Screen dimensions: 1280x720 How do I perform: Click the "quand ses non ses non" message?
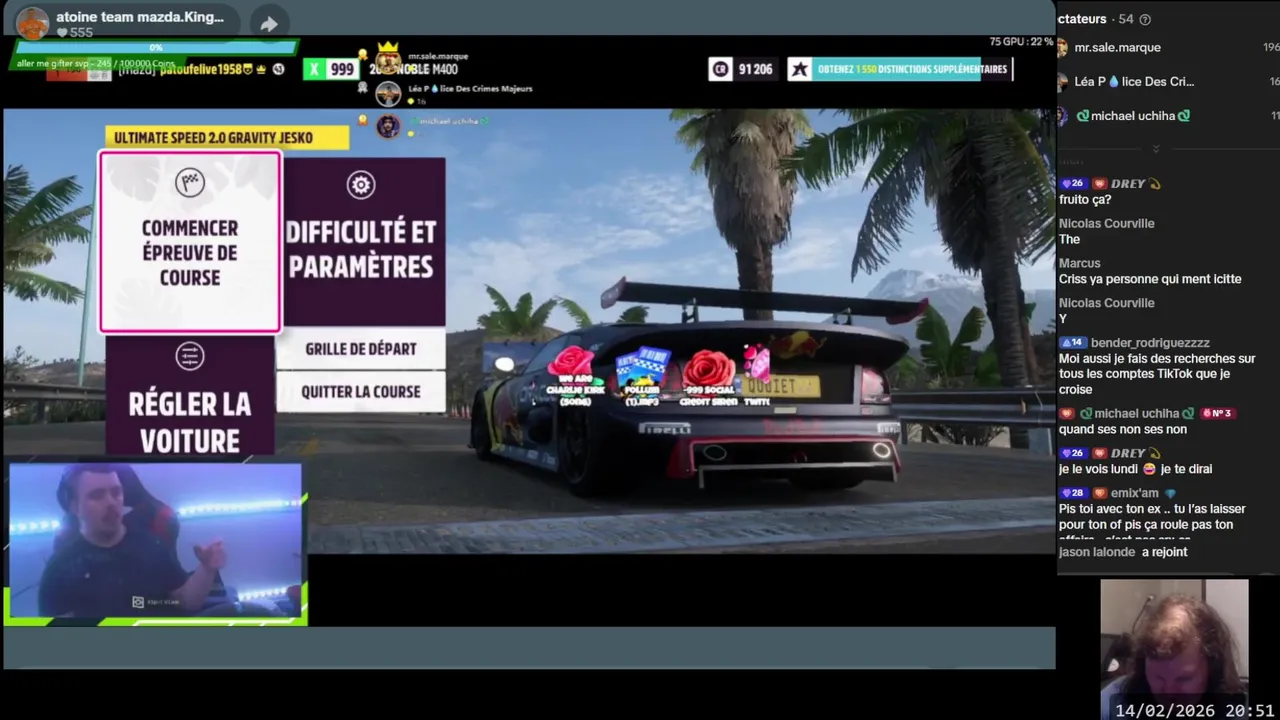[1123, 429]
